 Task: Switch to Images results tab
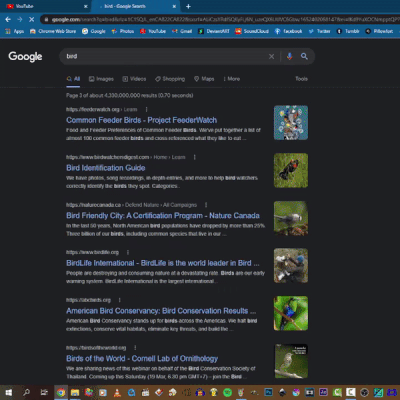[101, 79]
